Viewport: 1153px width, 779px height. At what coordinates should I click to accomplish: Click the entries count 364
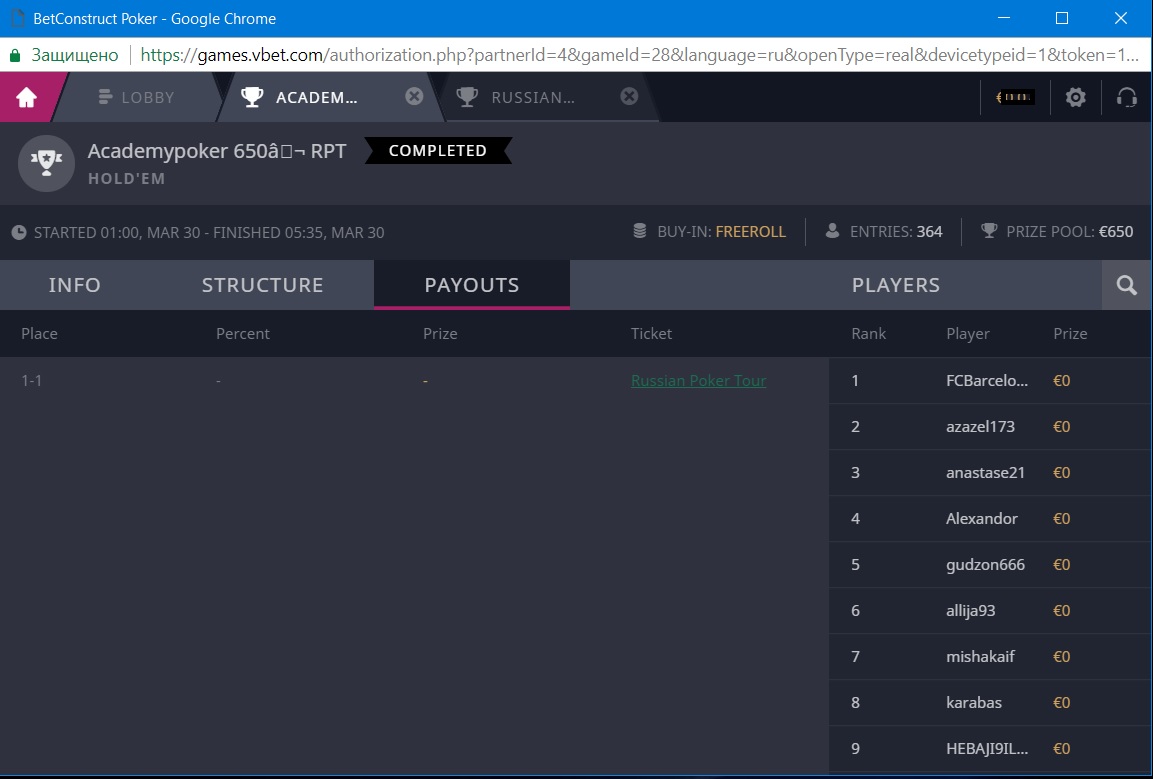[x=929, y=232]
